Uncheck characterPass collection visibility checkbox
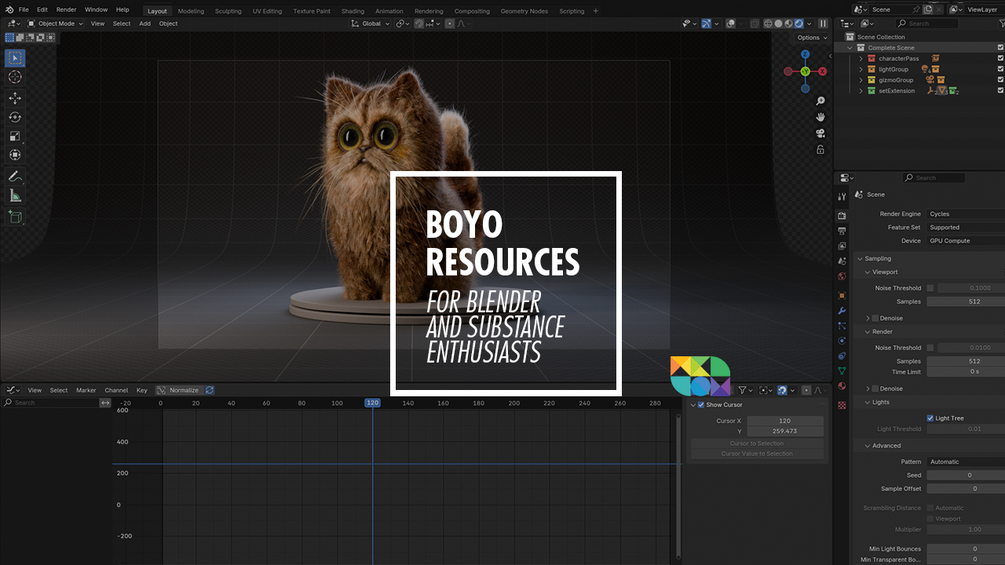 [x=1000, y=59]
